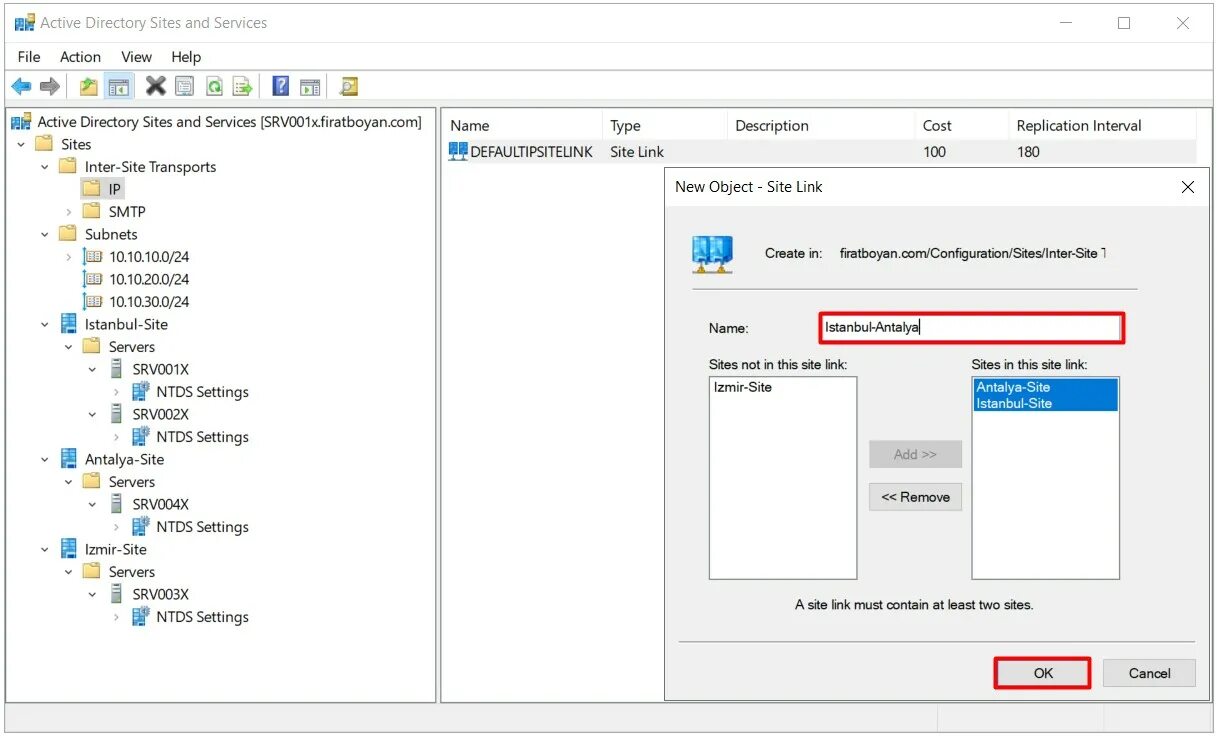The width and height of the screenshot is (1217, 738).
Task: Collapse the Inter-Site Transports node
Action: click(45, 167)
